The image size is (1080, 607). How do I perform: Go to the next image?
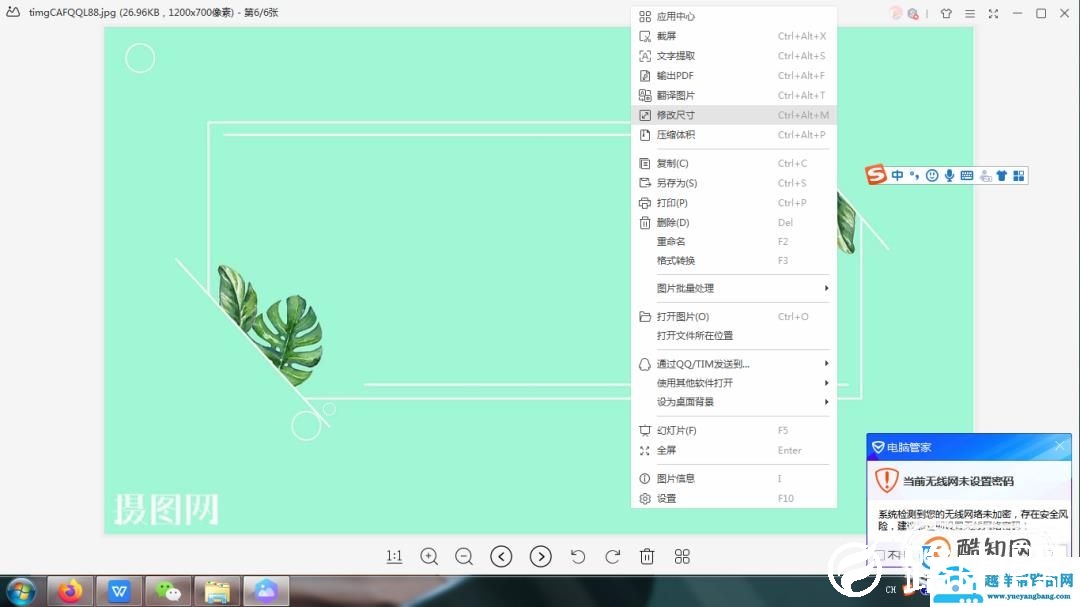540,556
